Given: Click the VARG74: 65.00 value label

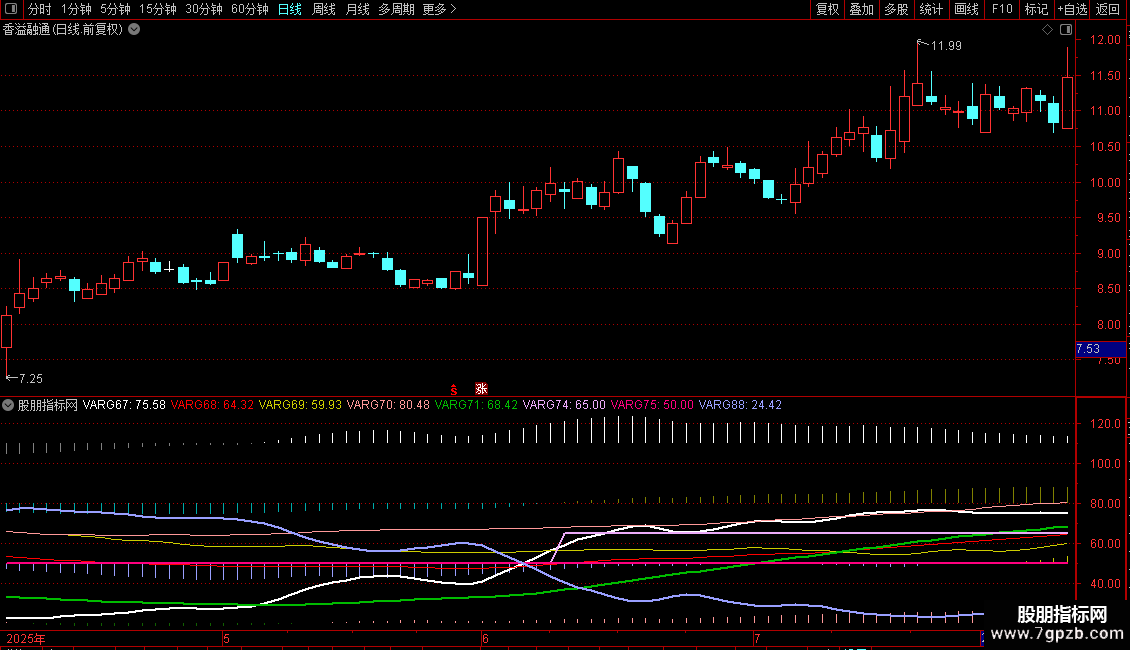Looking at the screenshot, I should point(564,405).
